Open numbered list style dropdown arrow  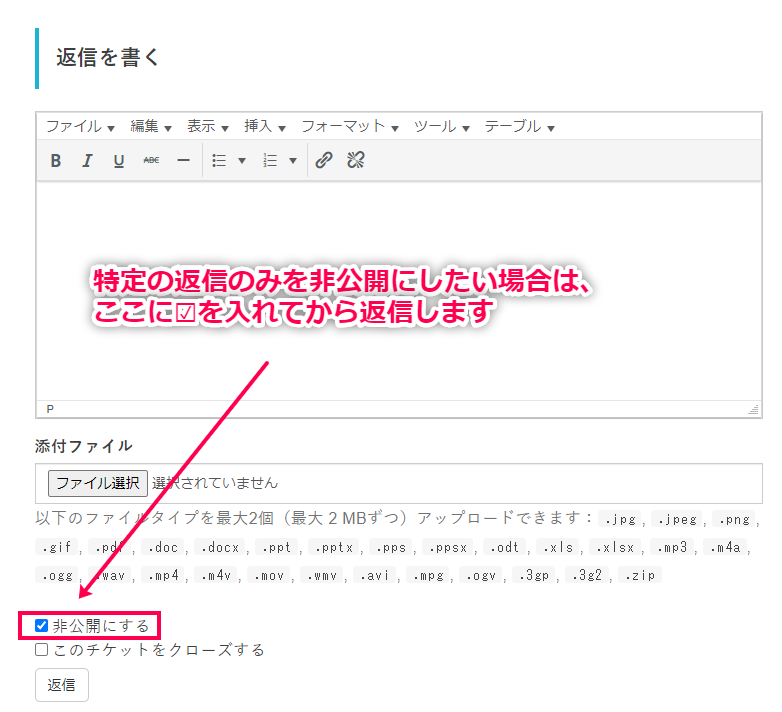(x=293, y=161)
